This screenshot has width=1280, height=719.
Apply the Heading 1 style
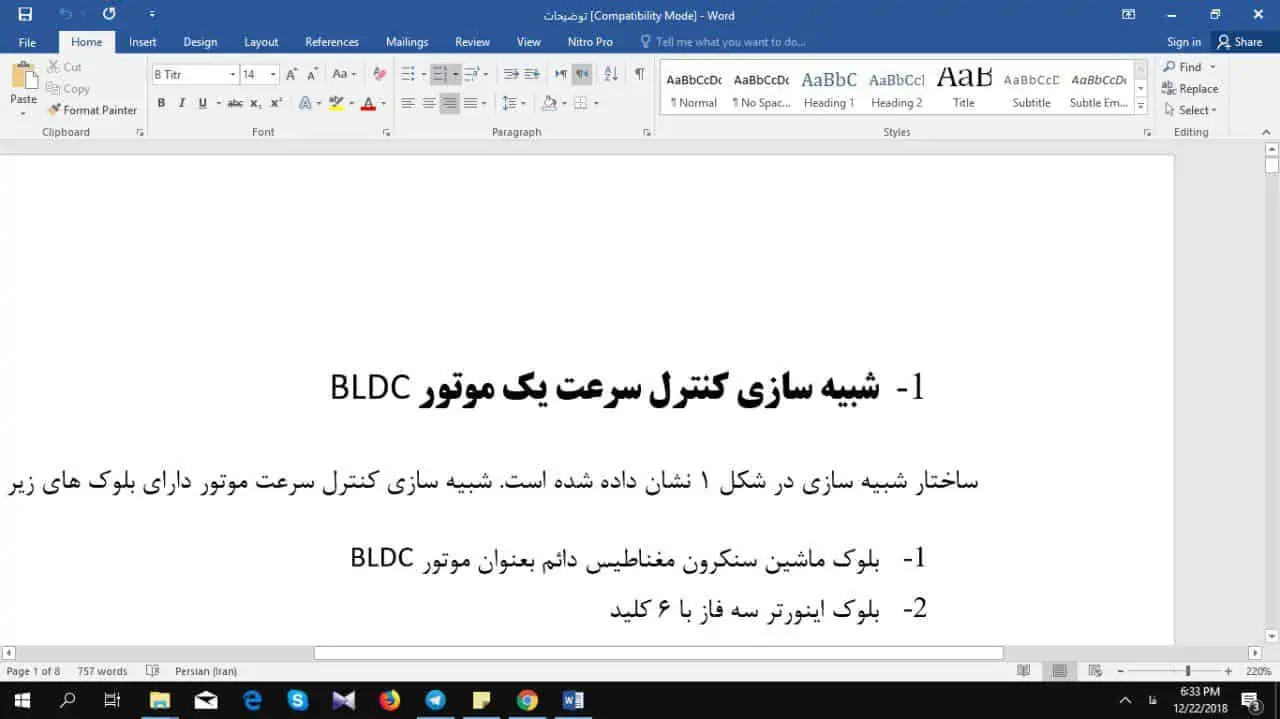(829, 88)
